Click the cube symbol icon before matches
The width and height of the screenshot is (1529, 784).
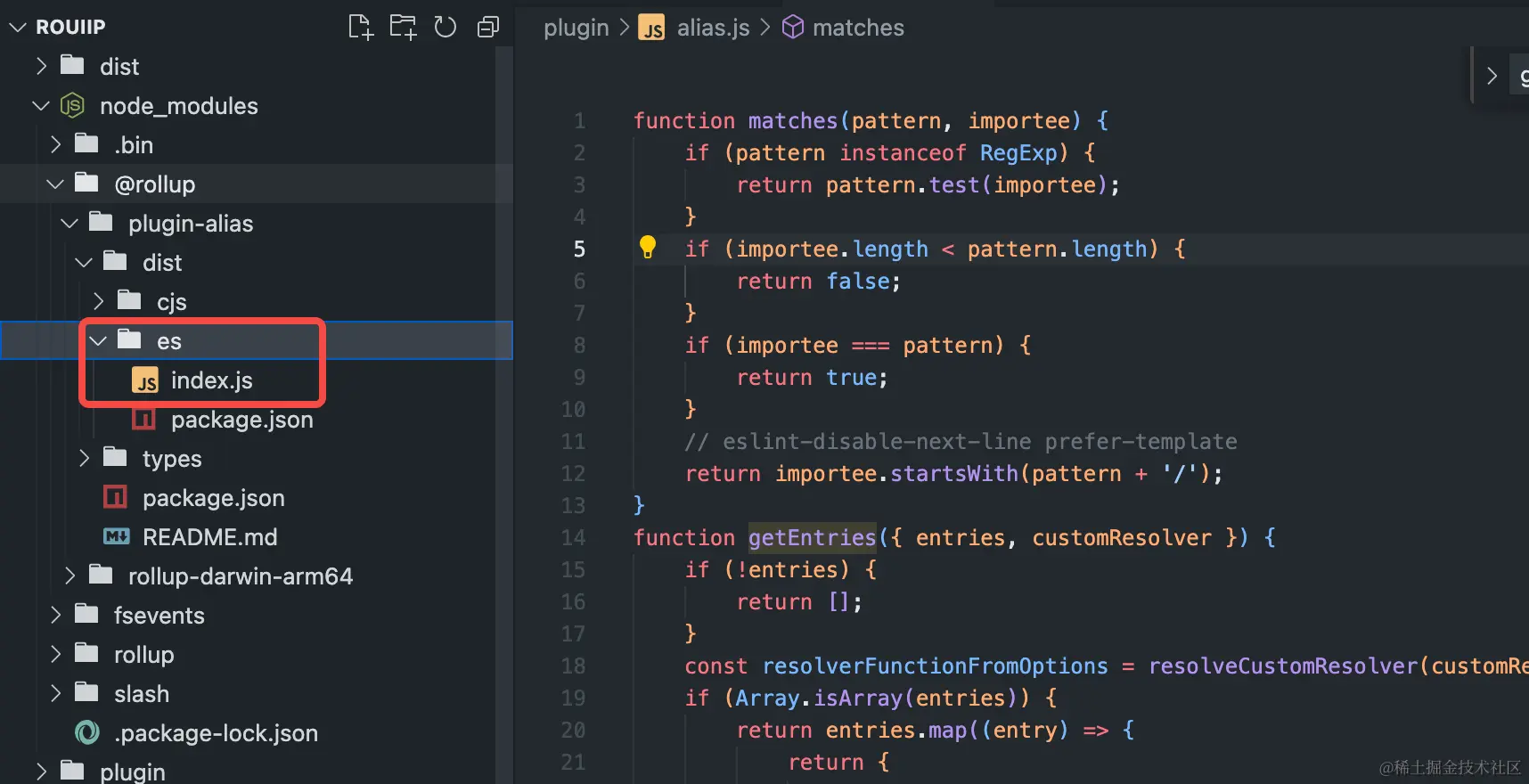(x=792, y=28)
